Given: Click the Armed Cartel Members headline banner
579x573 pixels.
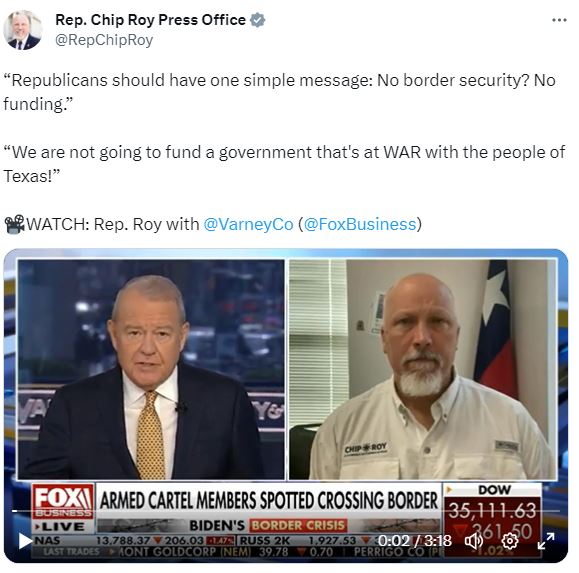Looking at the screenshot, I should 268,501.
